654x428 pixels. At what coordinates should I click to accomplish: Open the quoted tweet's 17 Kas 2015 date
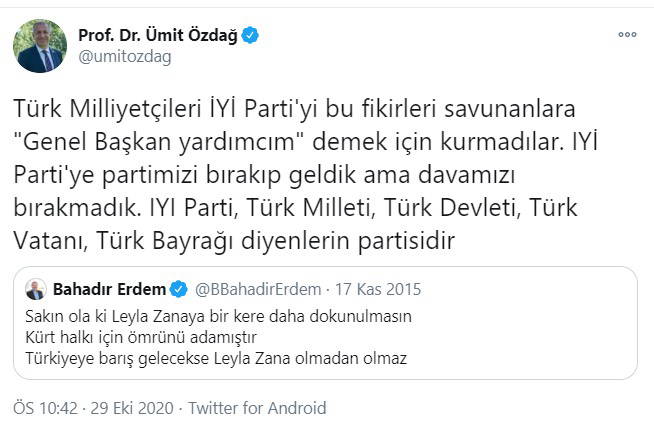pyautogui.click(x=378, y=290)
